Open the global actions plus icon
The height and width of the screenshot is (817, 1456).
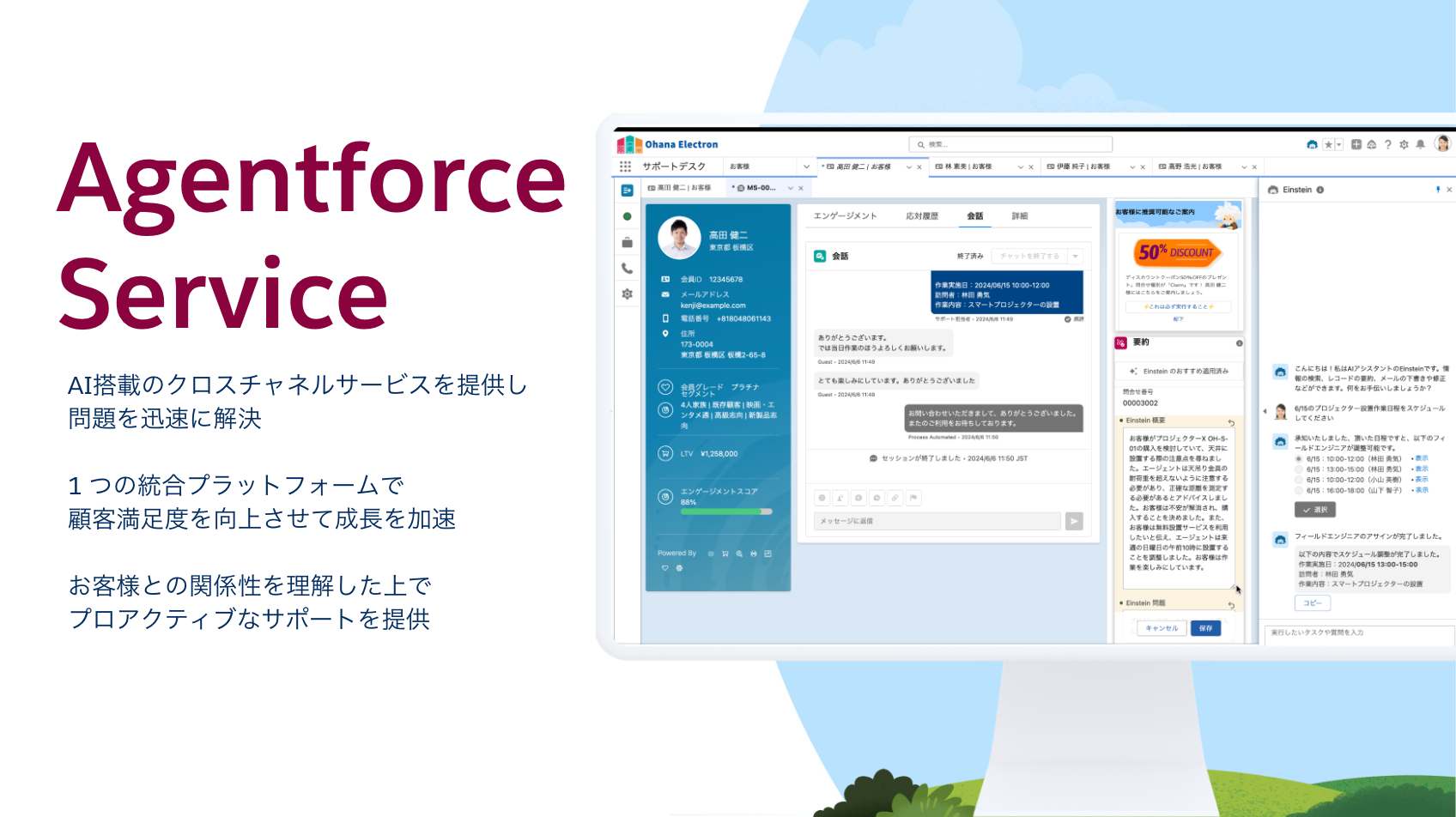pos(1356,144)
